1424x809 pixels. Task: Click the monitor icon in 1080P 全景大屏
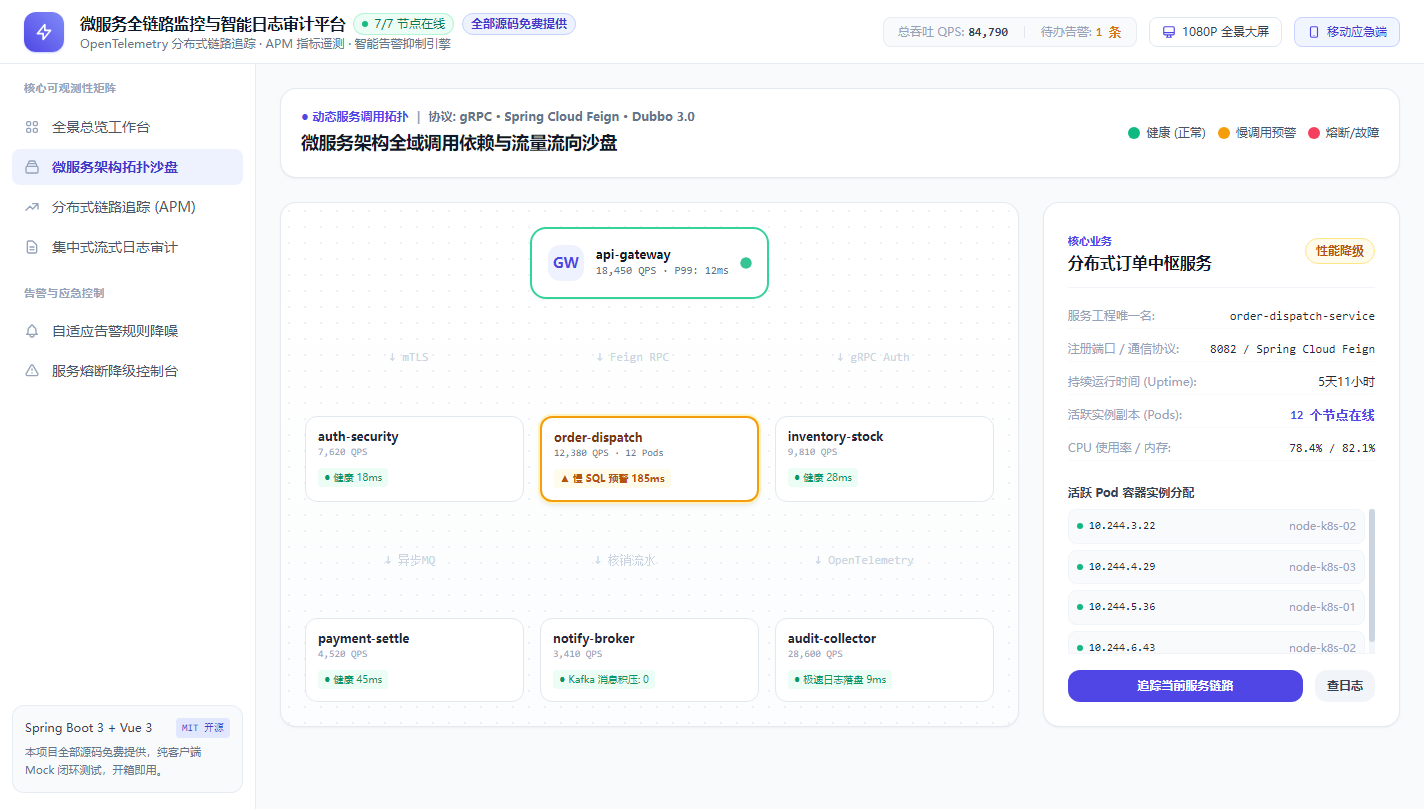1168,32
